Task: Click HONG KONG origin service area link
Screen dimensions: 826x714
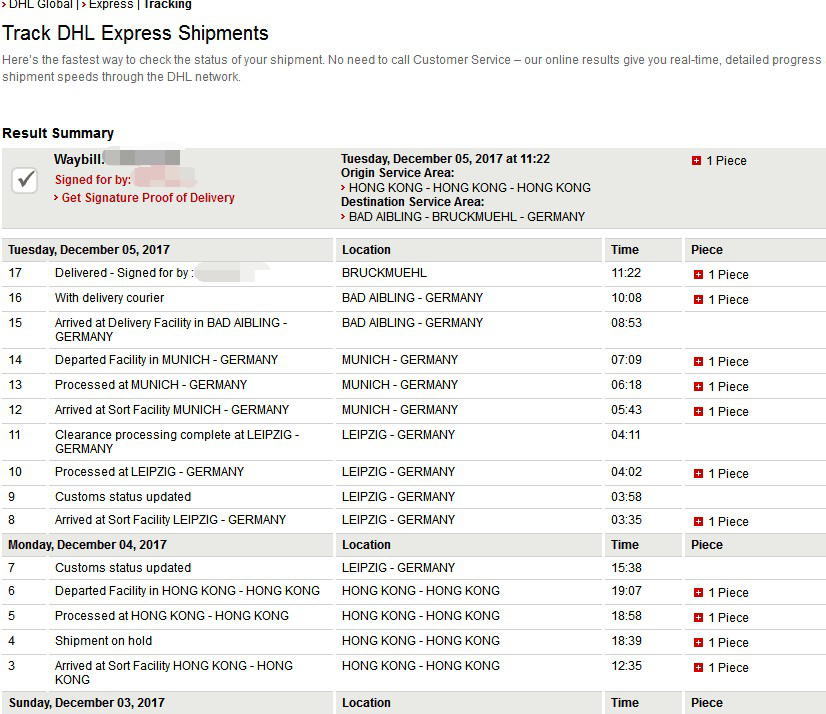Action: [x=469, y=188]
